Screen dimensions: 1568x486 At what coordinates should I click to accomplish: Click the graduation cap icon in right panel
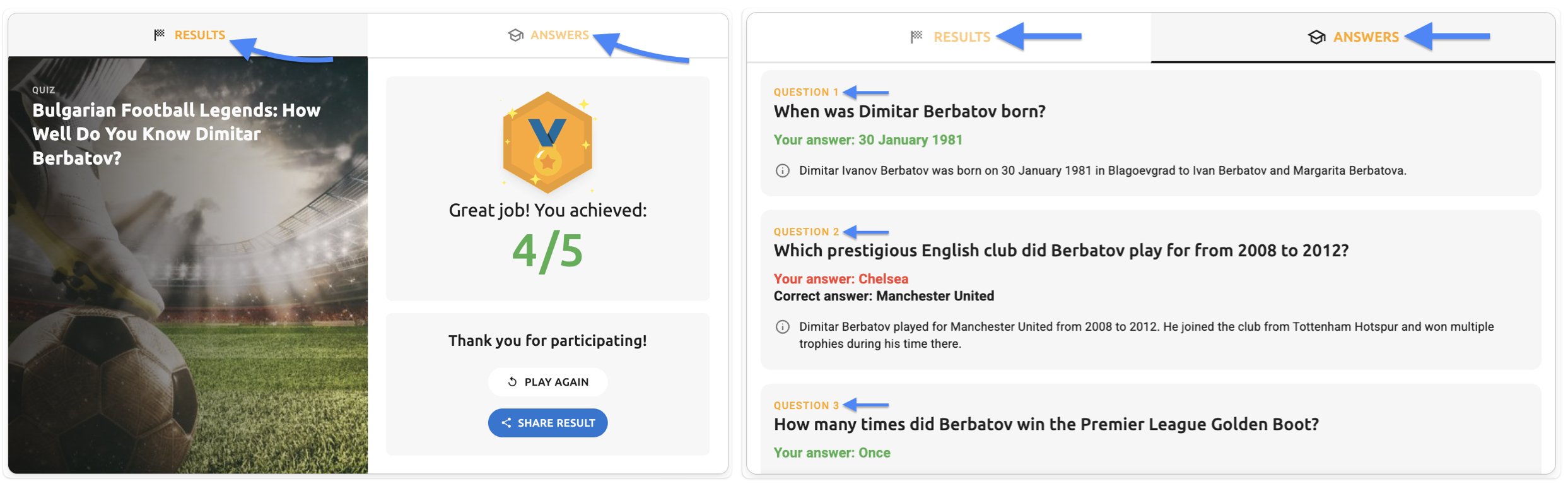[1316, 37]
